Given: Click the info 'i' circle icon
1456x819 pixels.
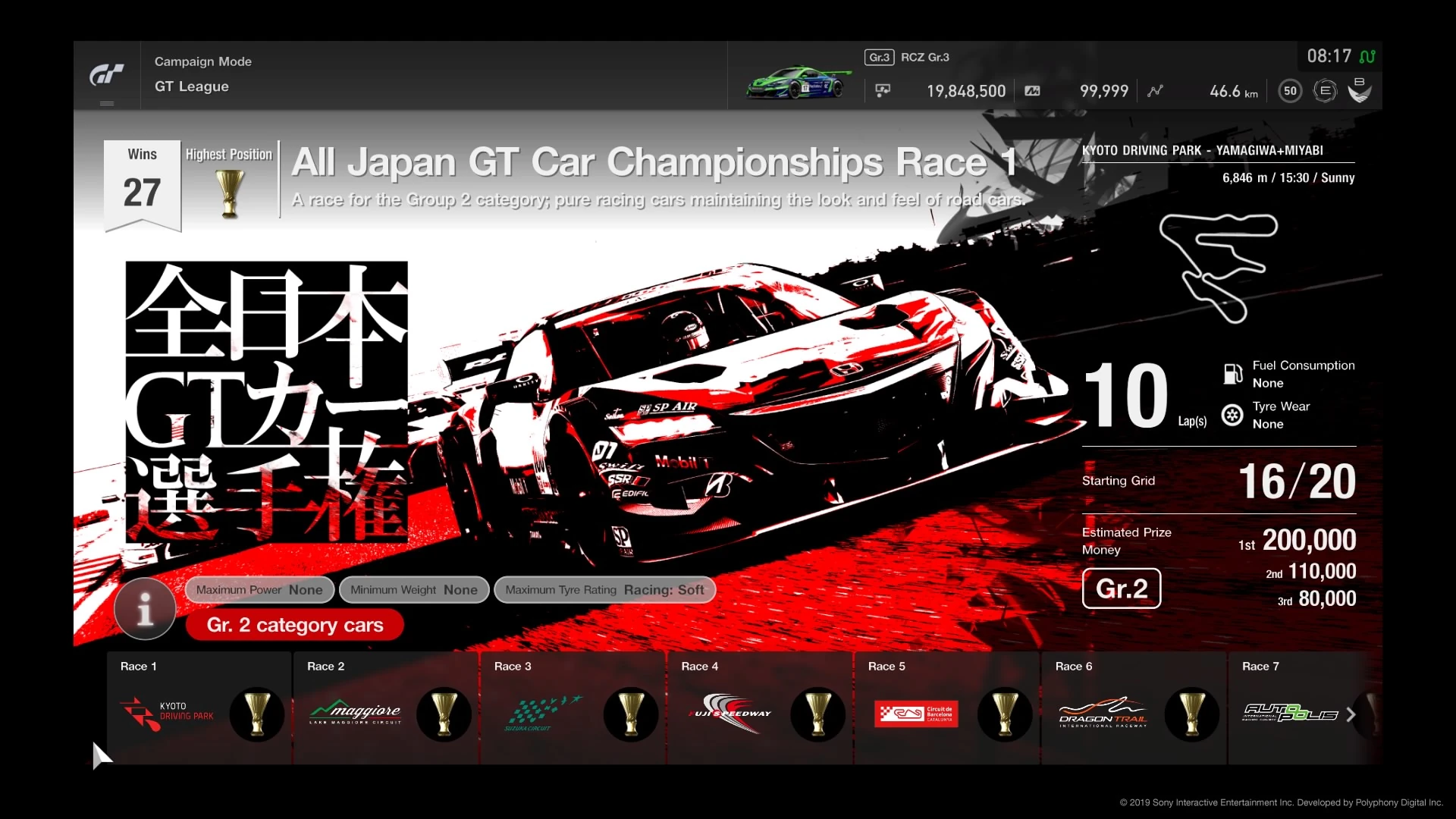Looking at the screenshot, I should point(144,609).
